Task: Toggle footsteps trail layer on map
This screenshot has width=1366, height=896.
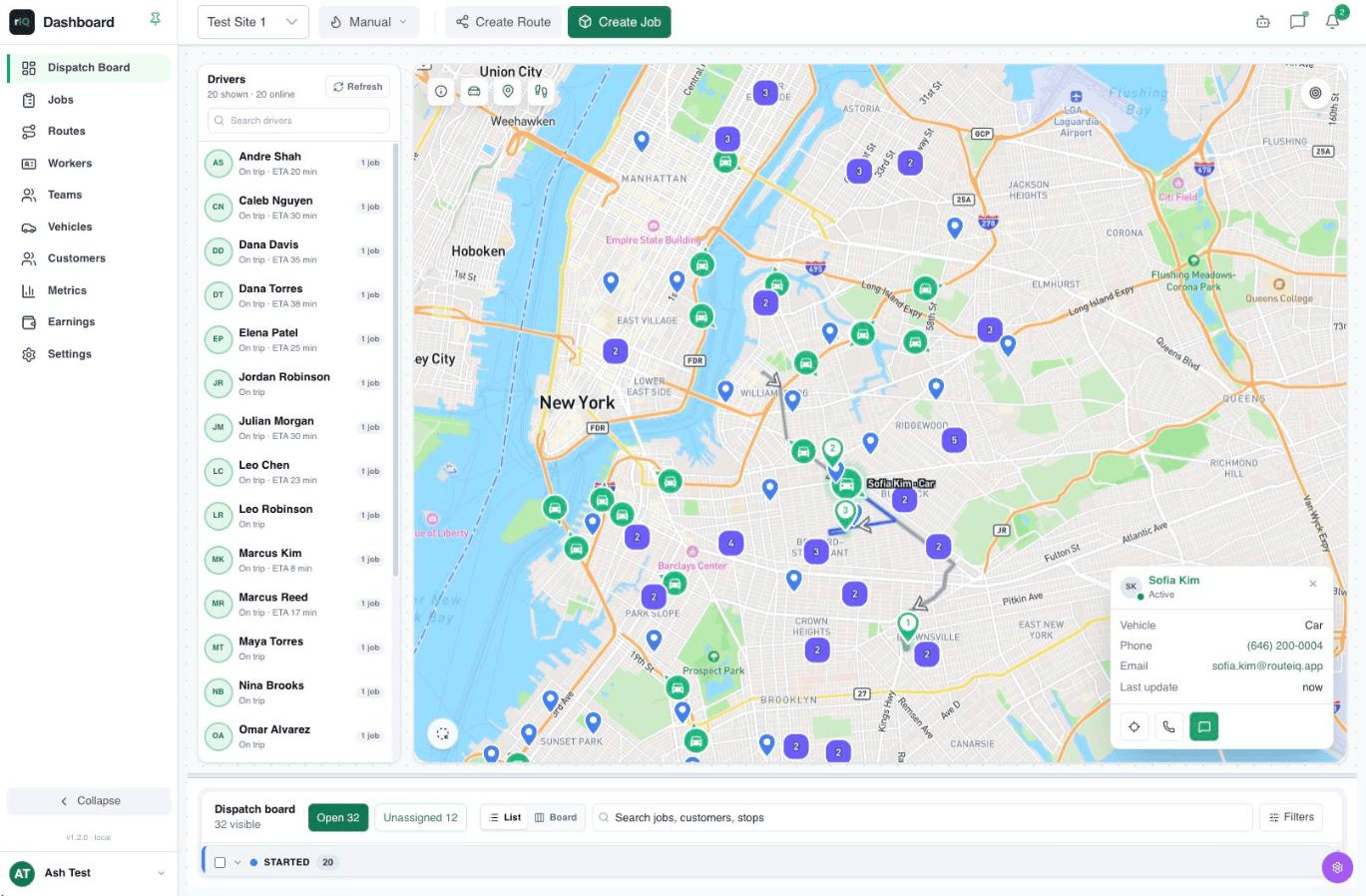Action: pyautogui.click(x=541, y=91)
